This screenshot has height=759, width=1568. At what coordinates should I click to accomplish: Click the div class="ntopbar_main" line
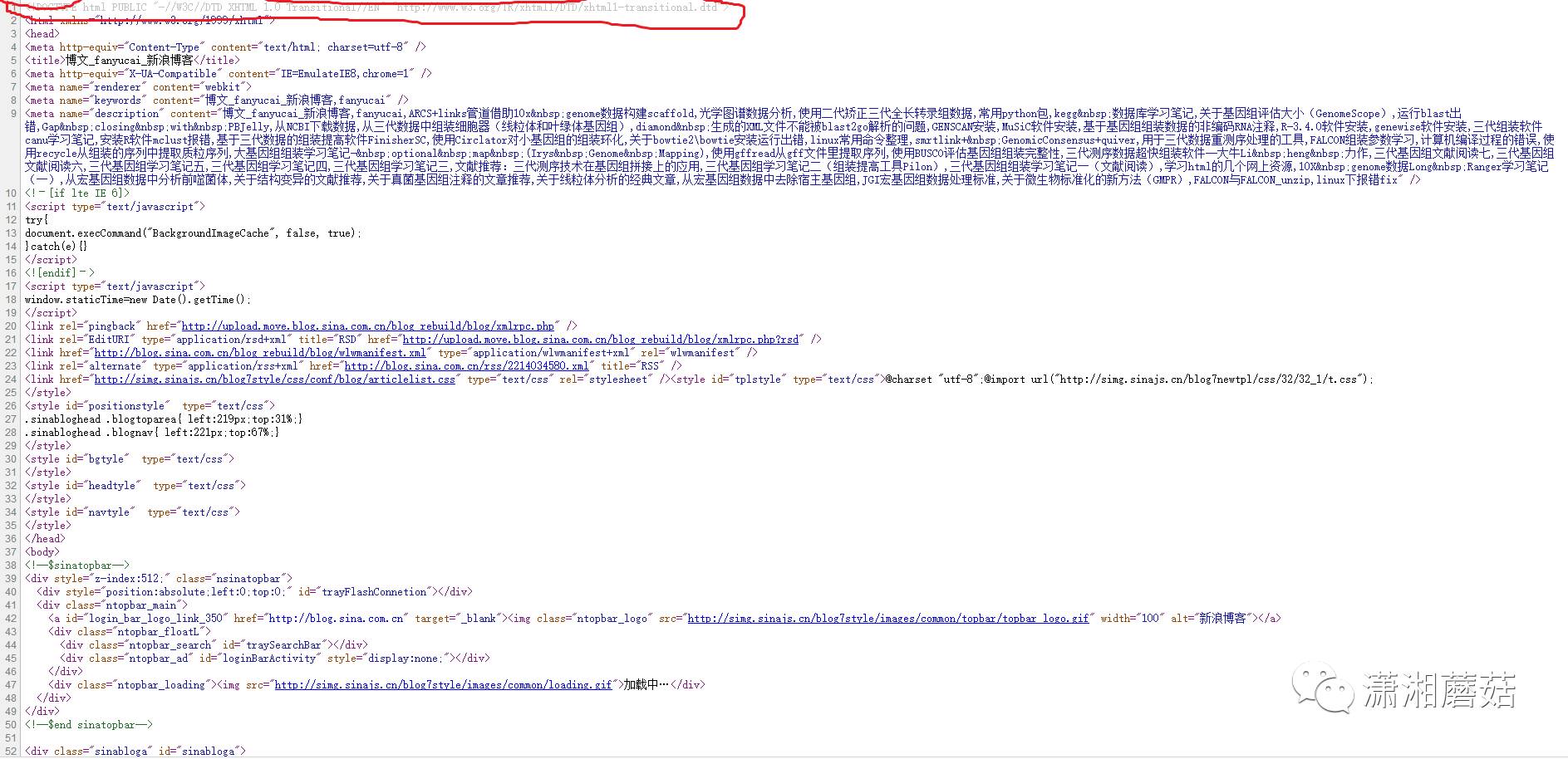(112, 605)
